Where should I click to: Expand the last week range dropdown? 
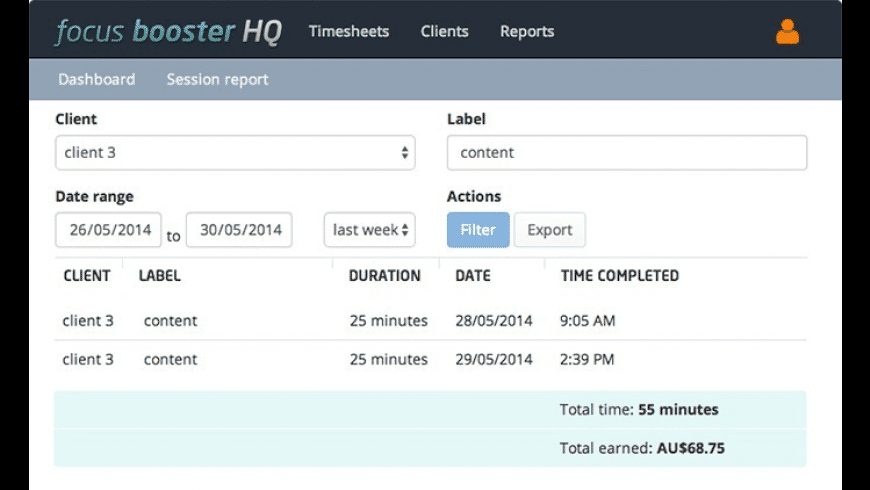tap(370, 230)
